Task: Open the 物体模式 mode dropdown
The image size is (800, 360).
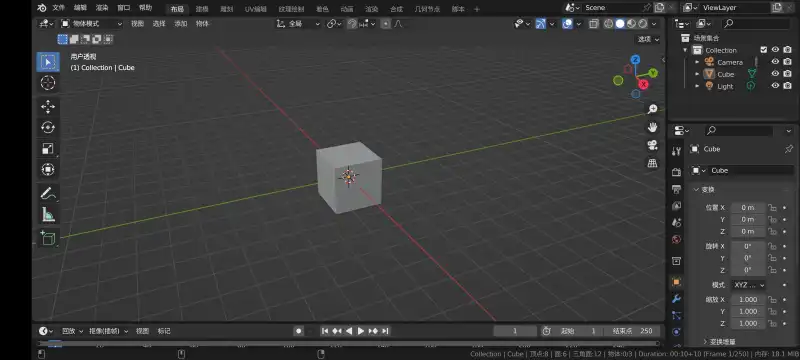Action: pyautogui.click(x=92, y=24)
